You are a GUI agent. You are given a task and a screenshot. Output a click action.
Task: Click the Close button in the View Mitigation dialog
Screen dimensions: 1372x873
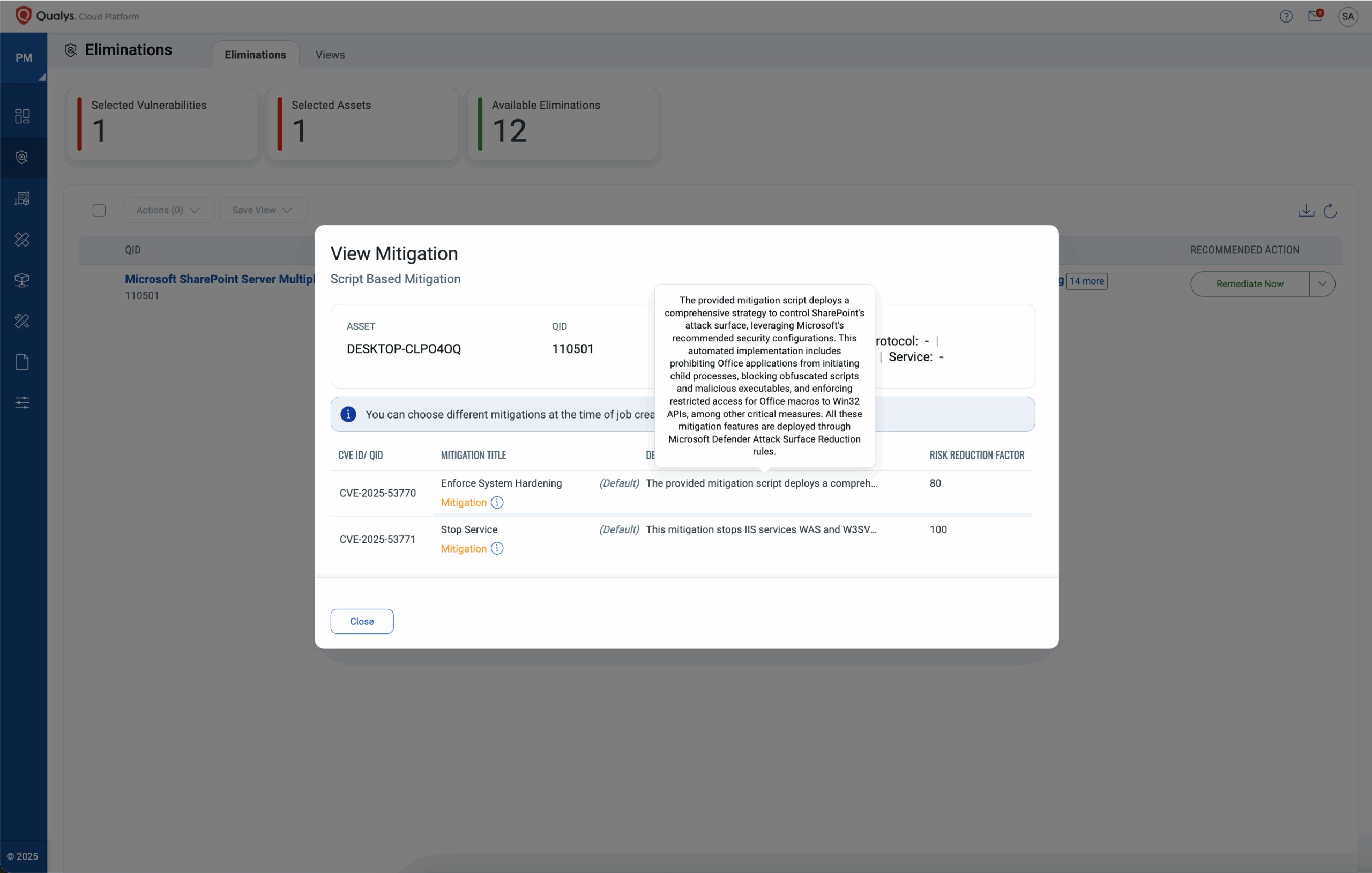[362, 621]
